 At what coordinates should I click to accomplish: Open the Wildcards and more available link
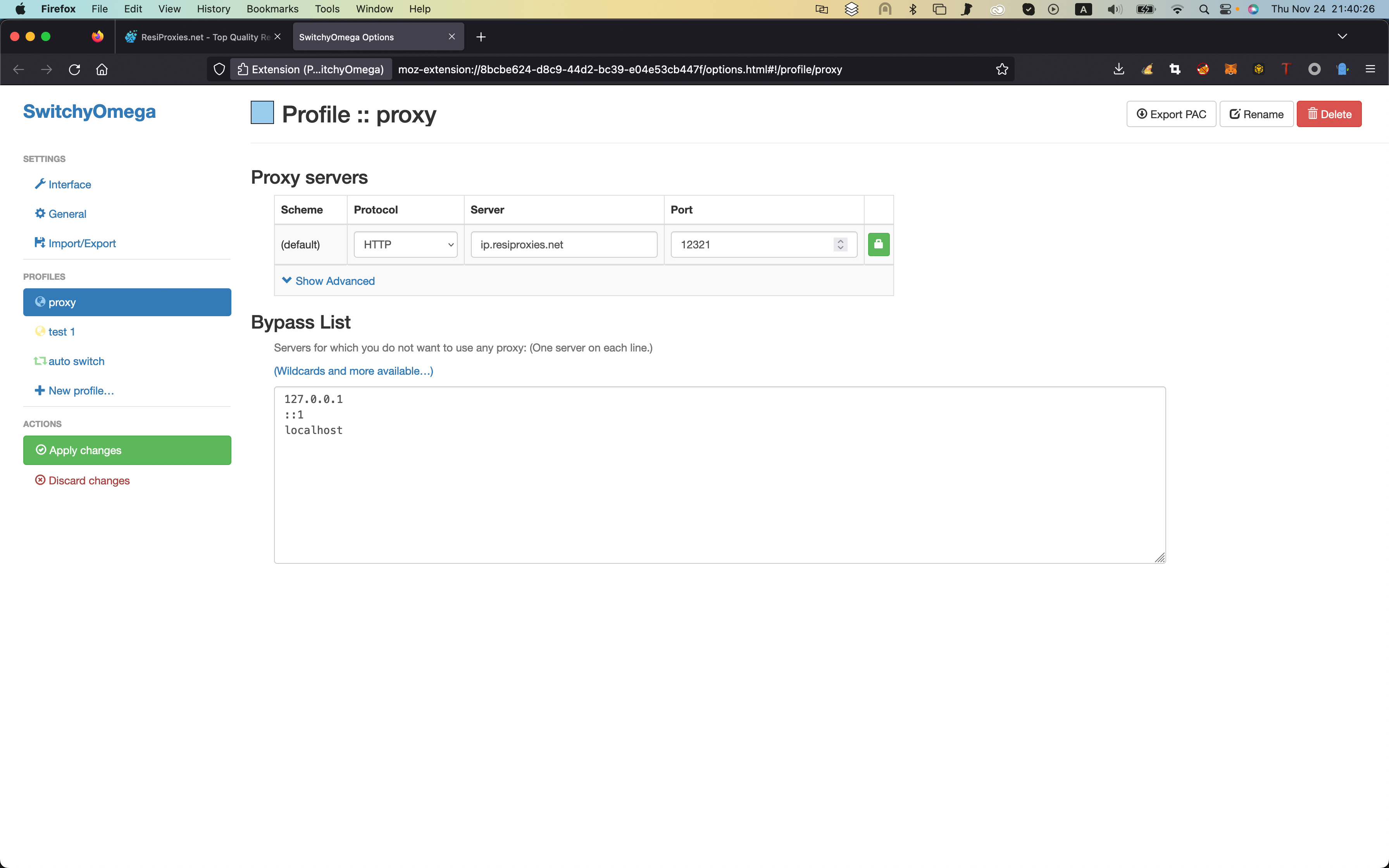[x=353, y=371]
